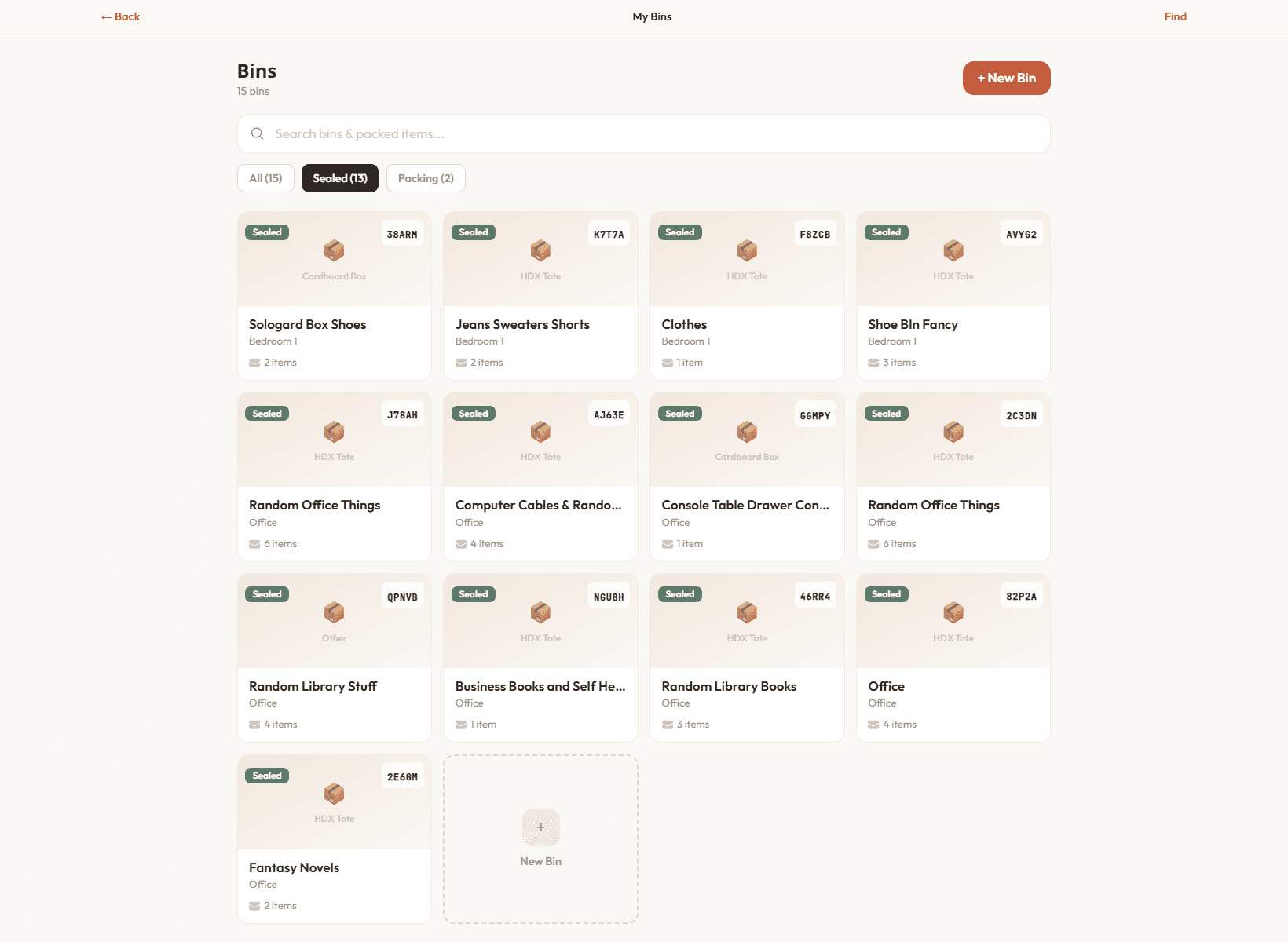
Task: Focus the search bins & packed items field
Action: [x=644, y=133]
